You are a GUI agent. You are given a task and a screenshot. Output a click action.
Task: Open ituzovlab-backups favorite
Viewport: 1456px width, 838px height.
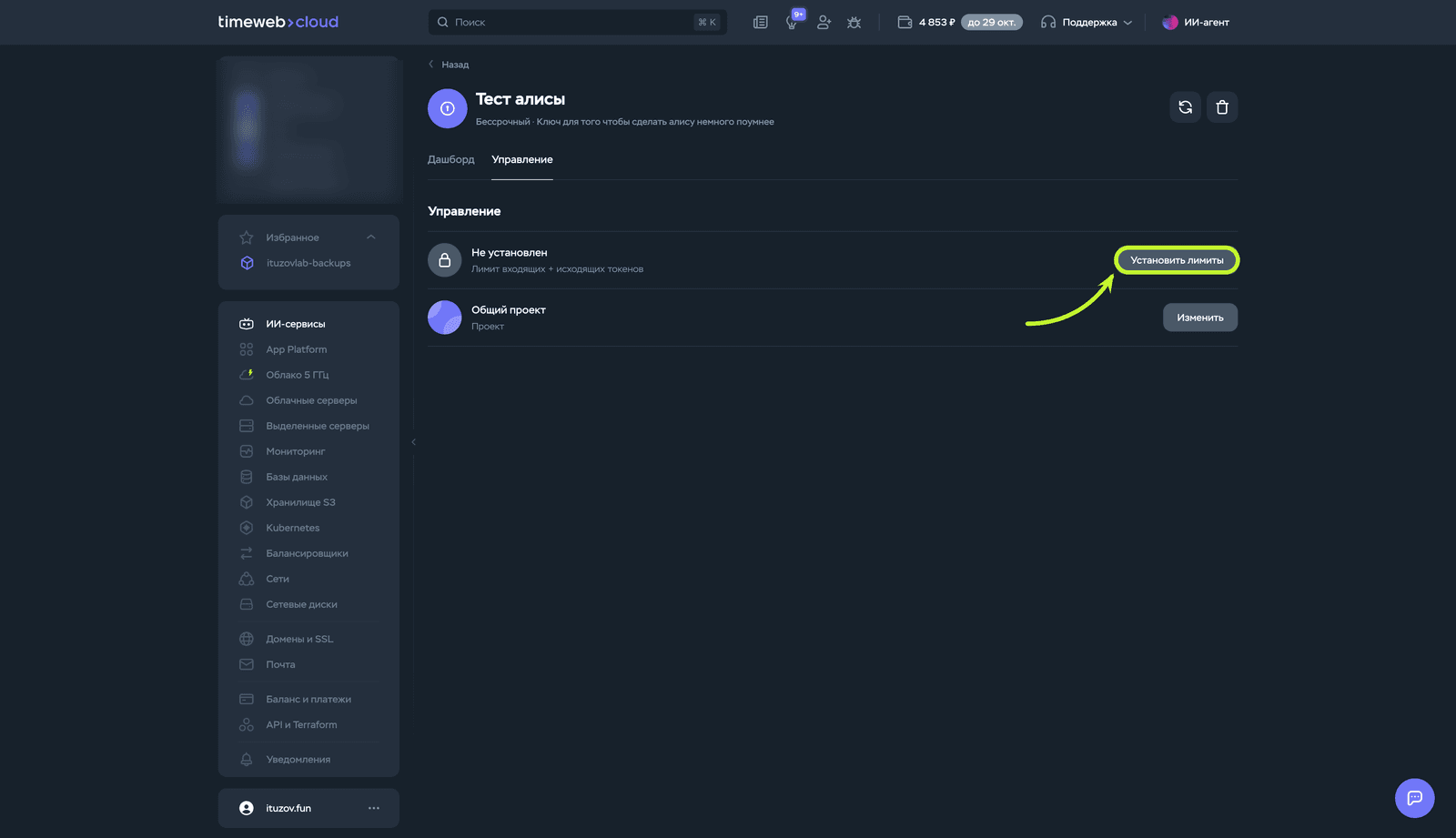[x=308, y=263]
